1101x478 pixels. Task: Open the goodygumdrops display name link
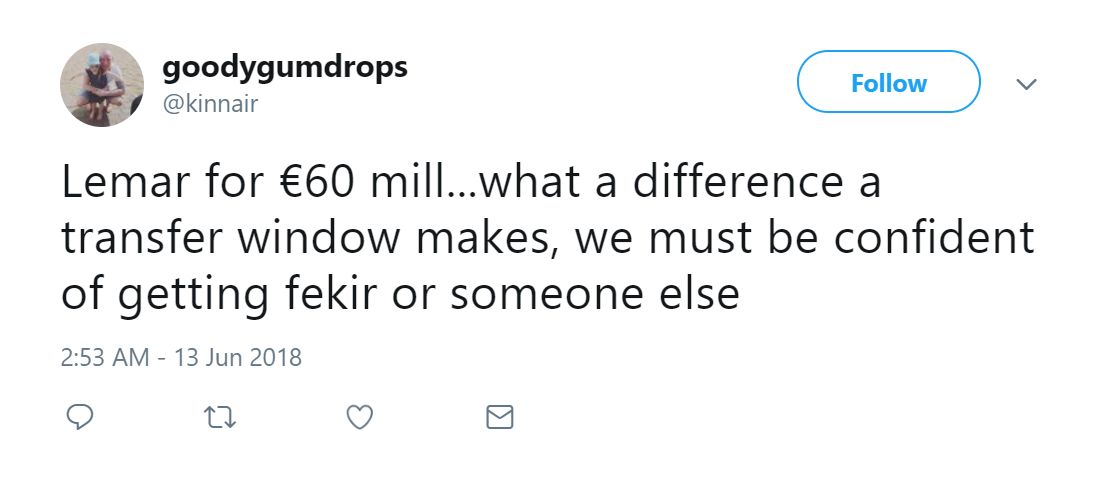[x=285, y=66]
